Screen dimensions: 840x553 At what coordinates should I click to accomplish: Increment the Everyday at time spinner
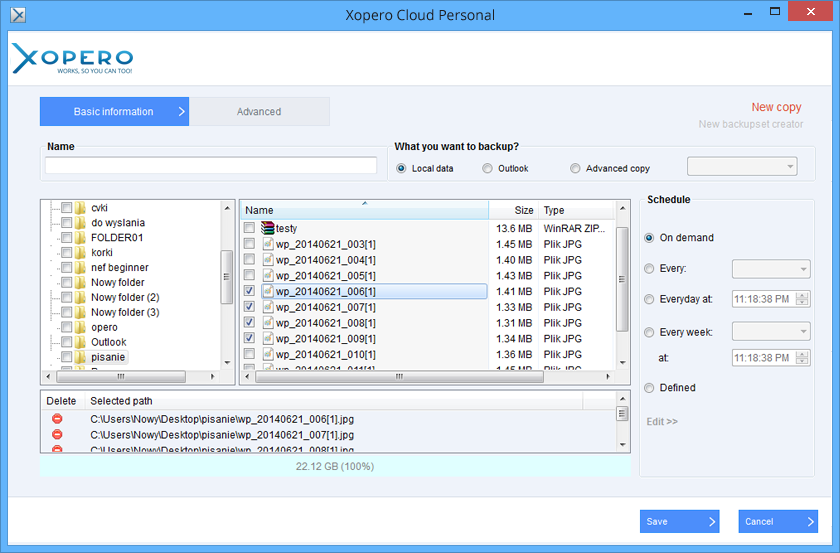click(802, 296)
